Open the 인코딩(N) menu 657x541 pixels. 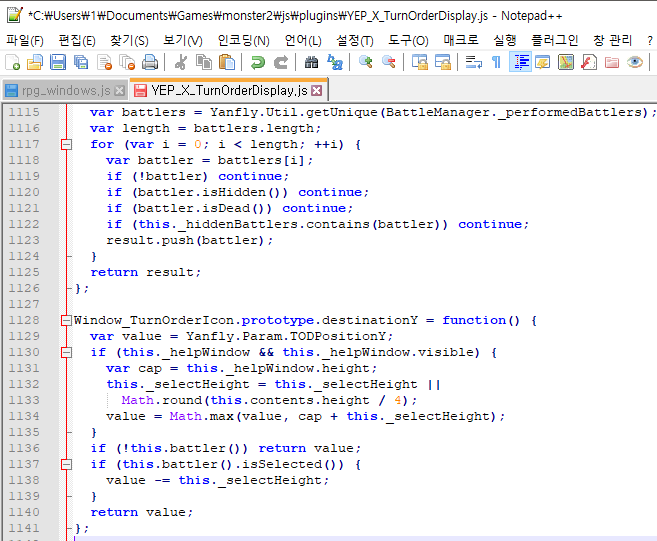(243, 41)
